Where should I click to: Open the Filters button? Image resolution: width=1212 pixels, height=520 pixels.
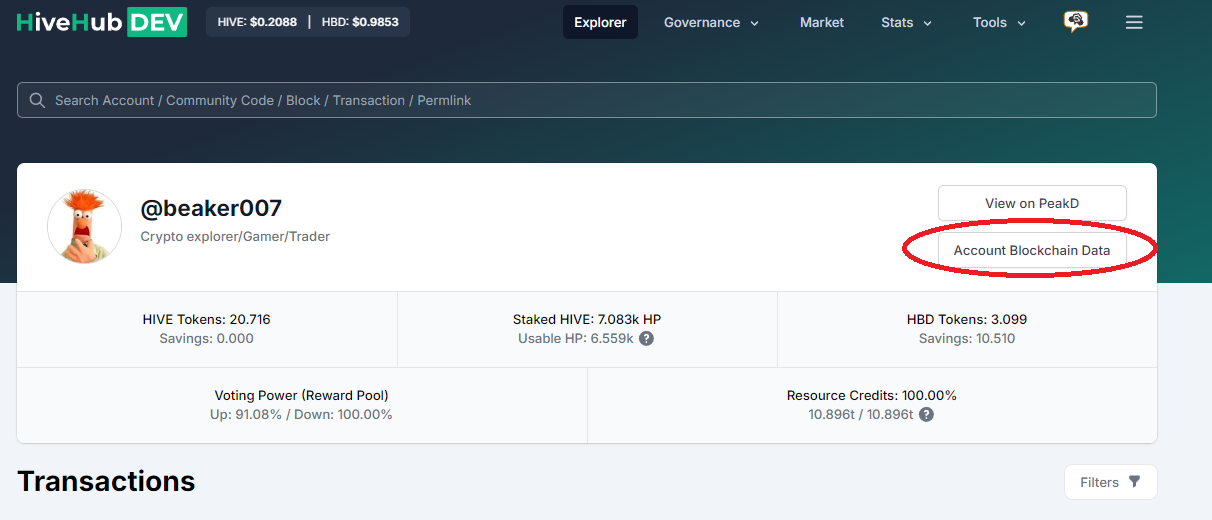pyautogui.click(x=1110, y=482)
